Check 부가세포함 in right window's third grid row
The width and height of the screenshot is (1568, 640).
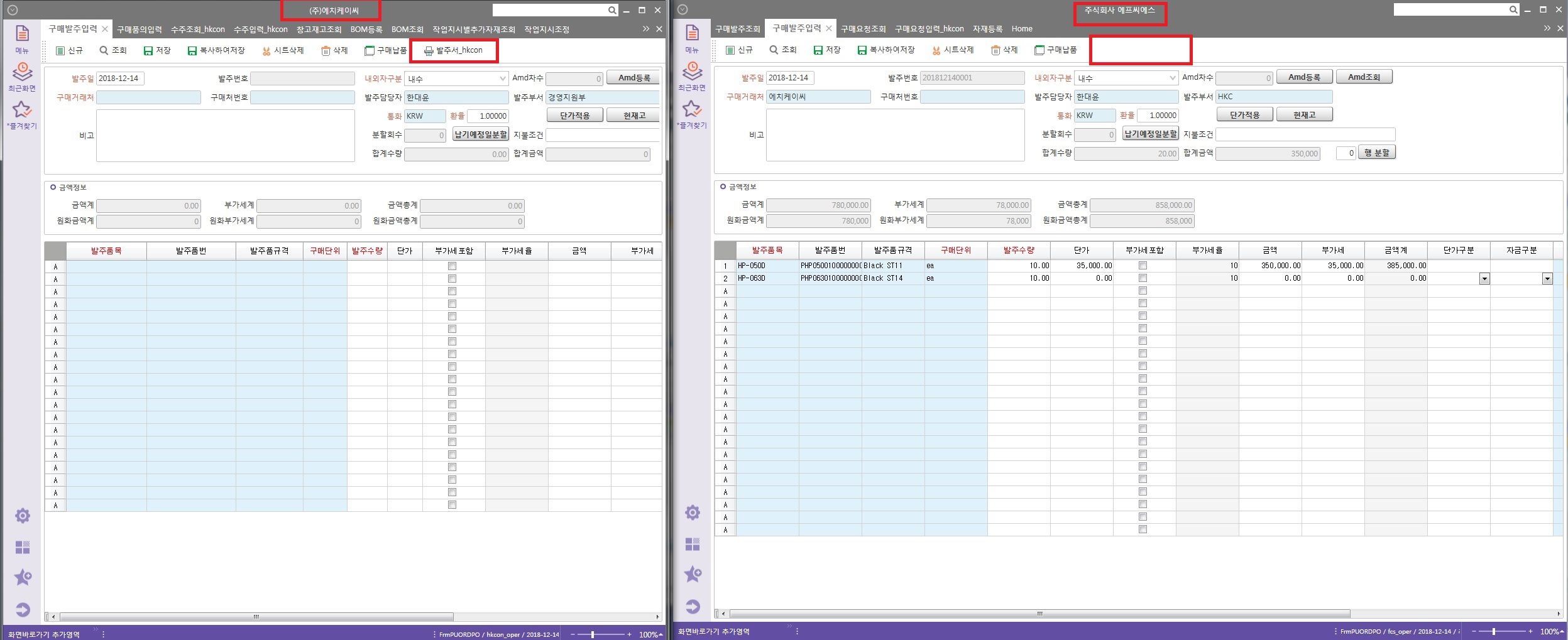pyautogui.click(x=1143, y=291)
